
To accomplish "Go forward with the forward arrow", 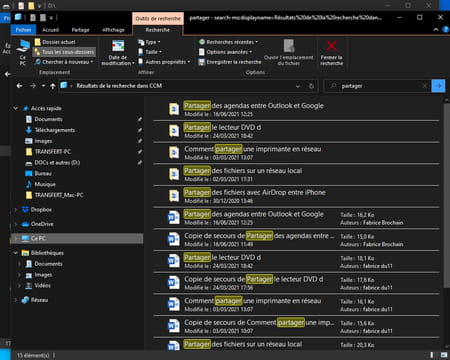I will pos(33,86).
